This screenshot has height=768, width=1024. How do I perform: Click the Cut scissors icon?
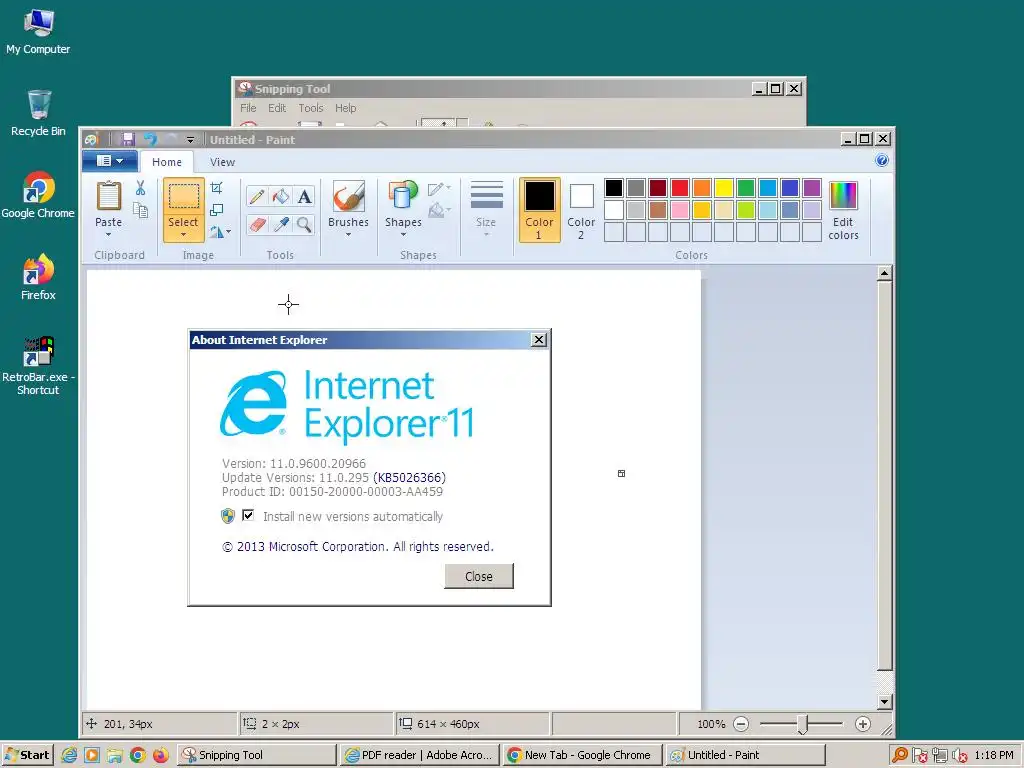point(140,188)
